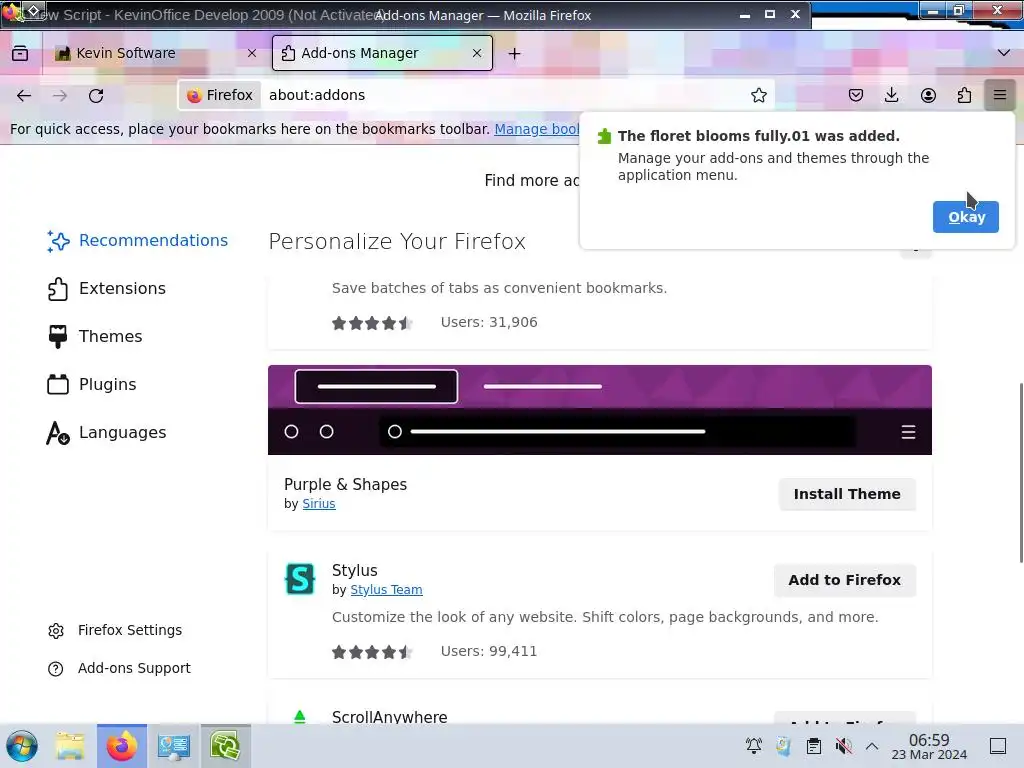This screenshot has width=1024, height=768.
Task: Open Firefox Settings from sidebar
Action: tap(115, 630)
